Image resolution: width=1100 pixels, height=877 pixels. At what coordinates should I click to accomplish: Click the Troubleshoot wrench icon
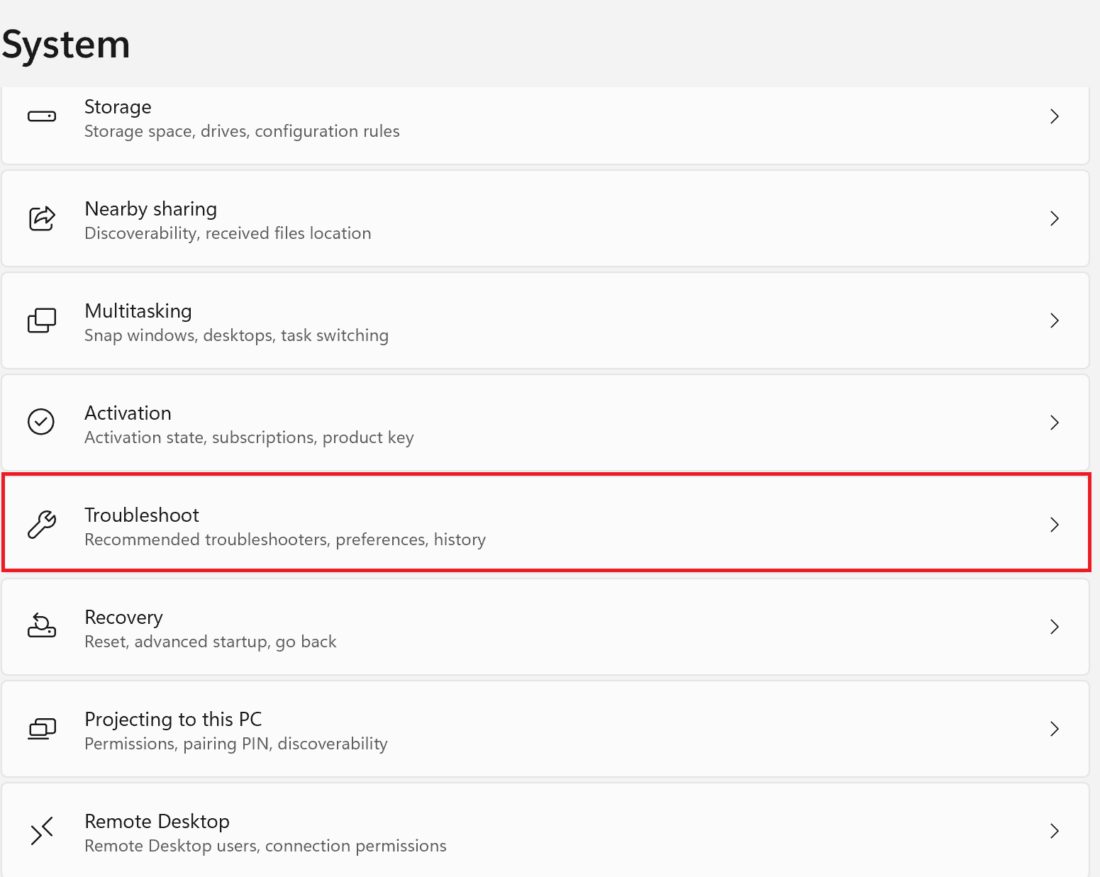tap(41, 525)
